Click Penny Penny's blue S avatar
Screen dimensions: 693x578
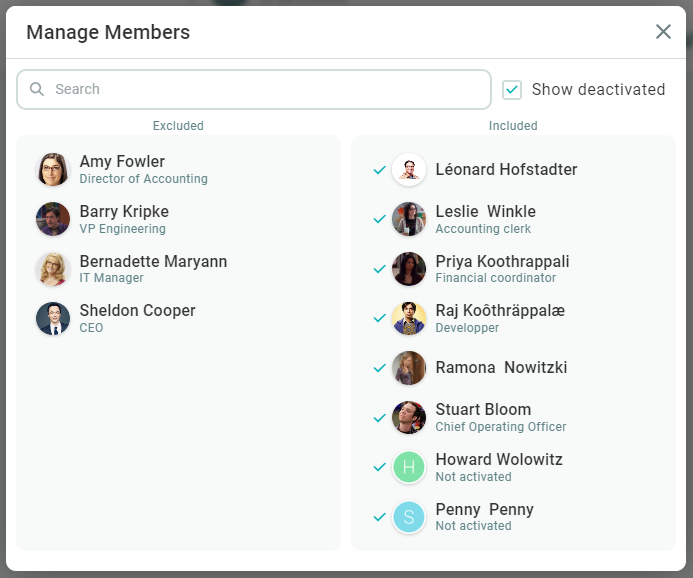409,517
